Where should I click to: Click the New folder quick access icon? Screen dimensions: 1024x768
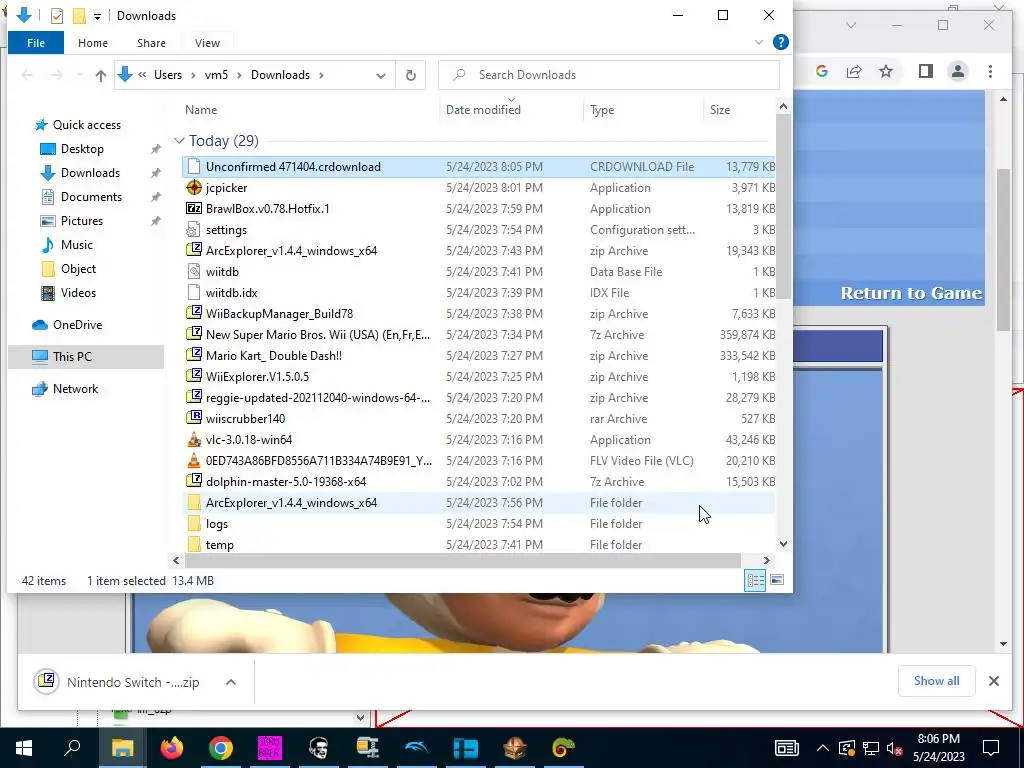pyautogui.click(x=79, y=16)
